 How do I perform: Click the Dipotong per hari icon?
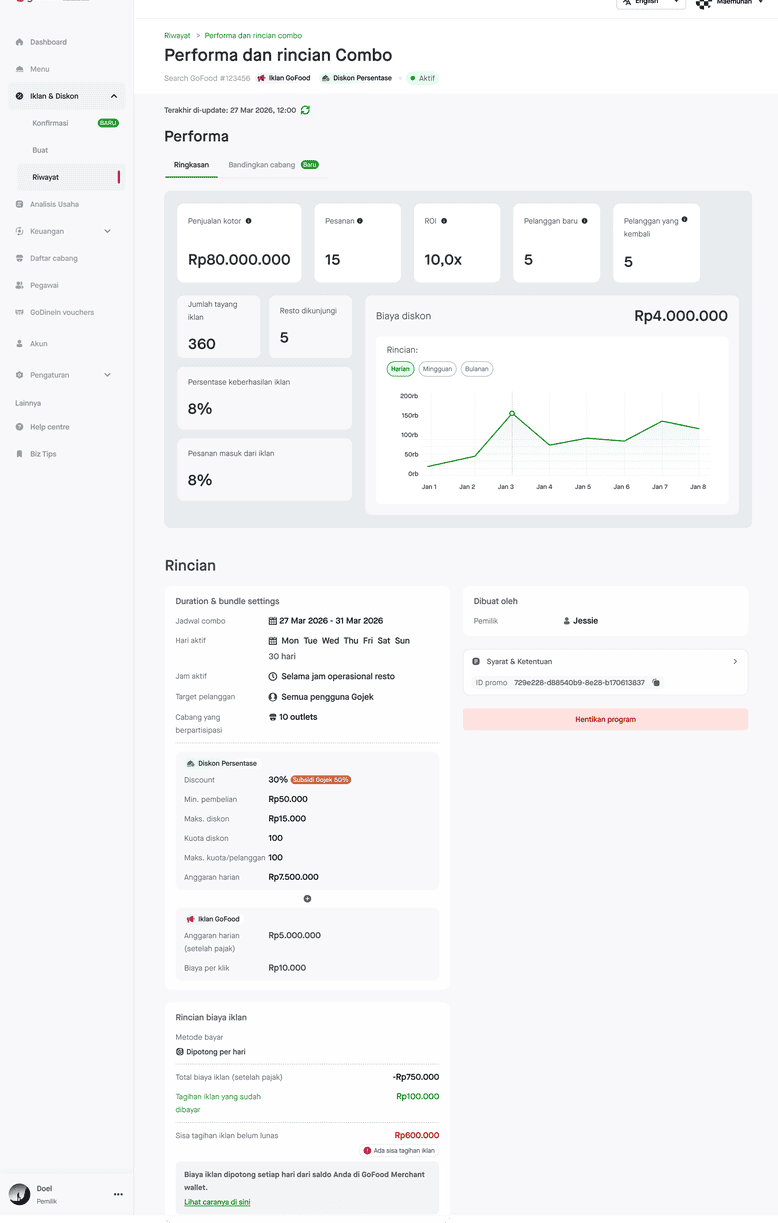(180, 1052)
